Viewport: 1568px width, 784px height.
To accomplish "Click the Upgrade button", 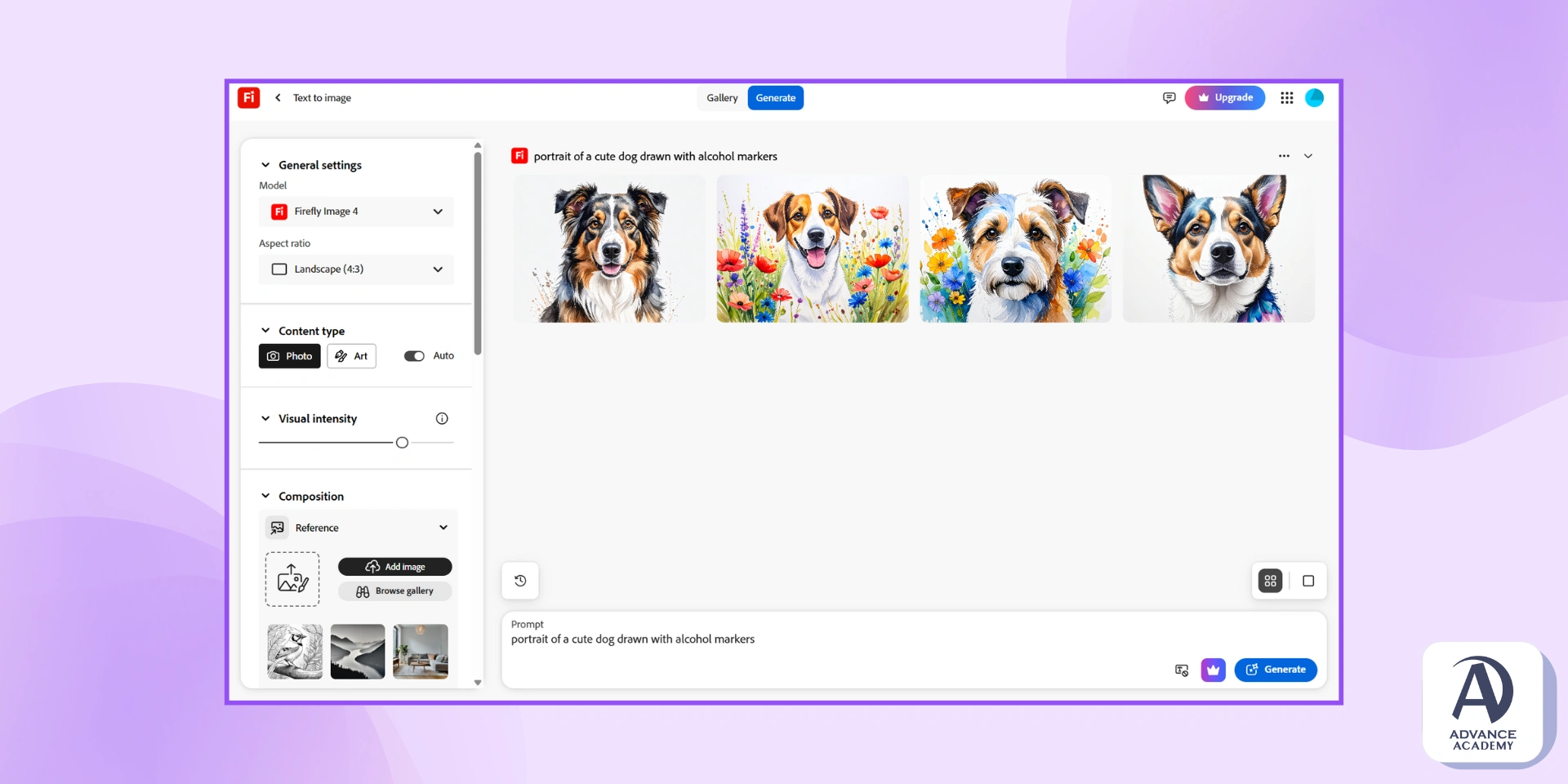I will (x=1224, y=98).
